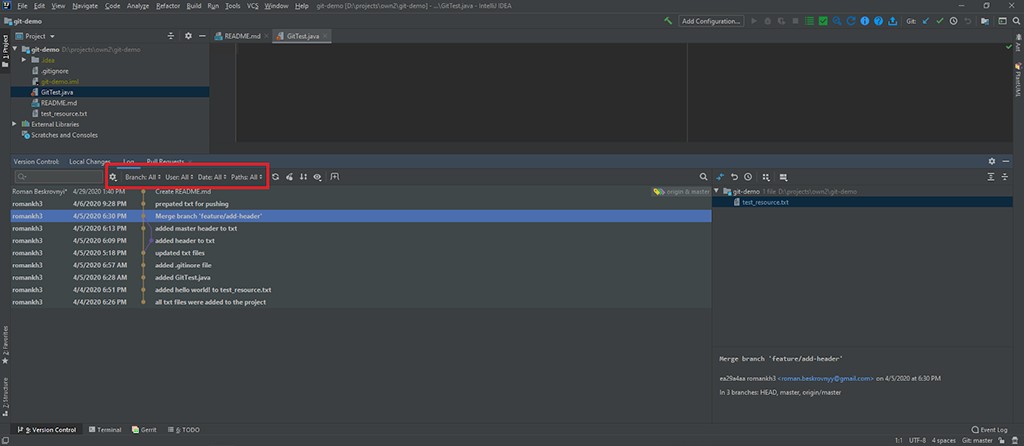Open the User: All filter dropdown
This screenshot has width=1024, height=446.
click(x=180, y=177)
